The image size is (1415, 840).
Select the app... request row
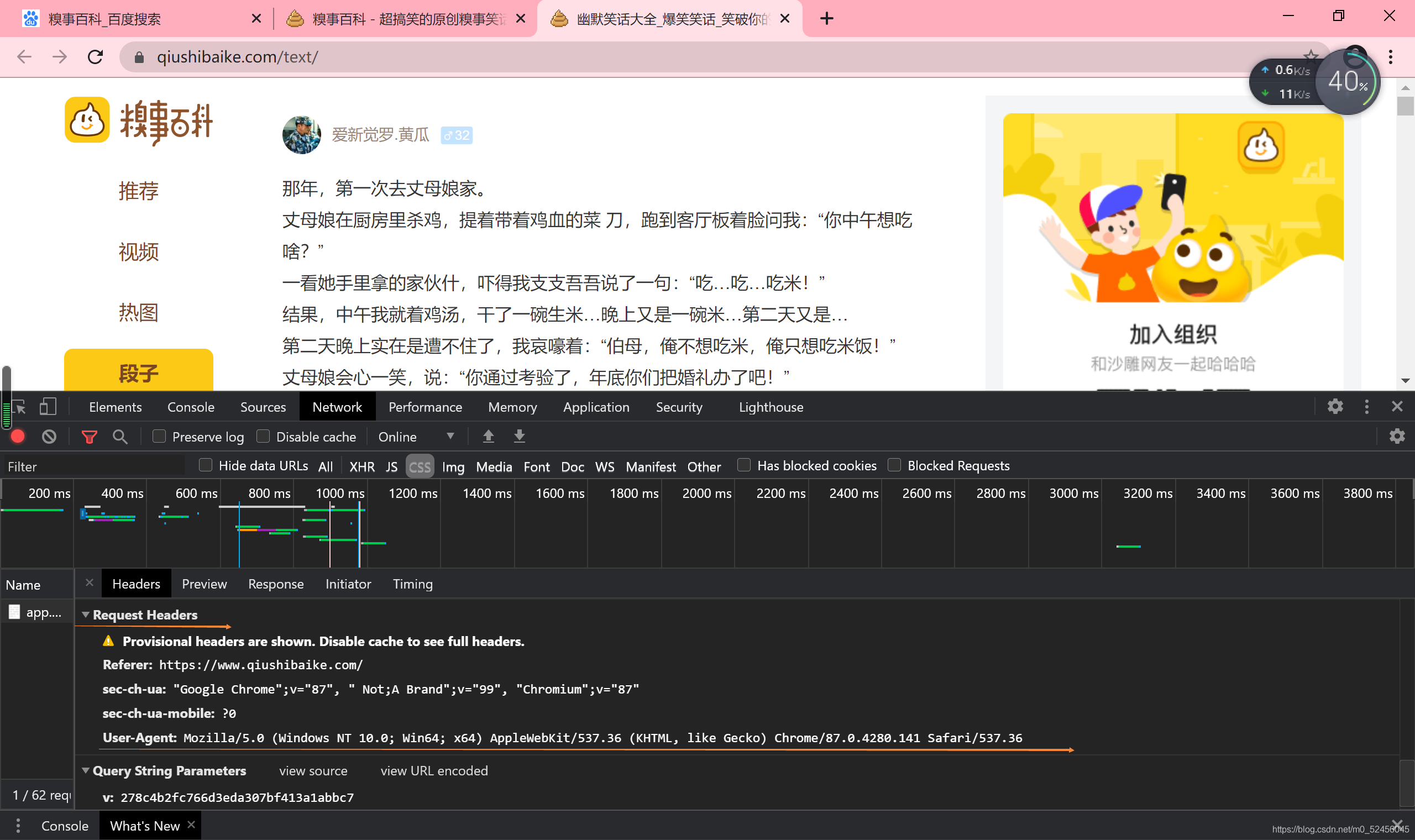click(38, 612)
